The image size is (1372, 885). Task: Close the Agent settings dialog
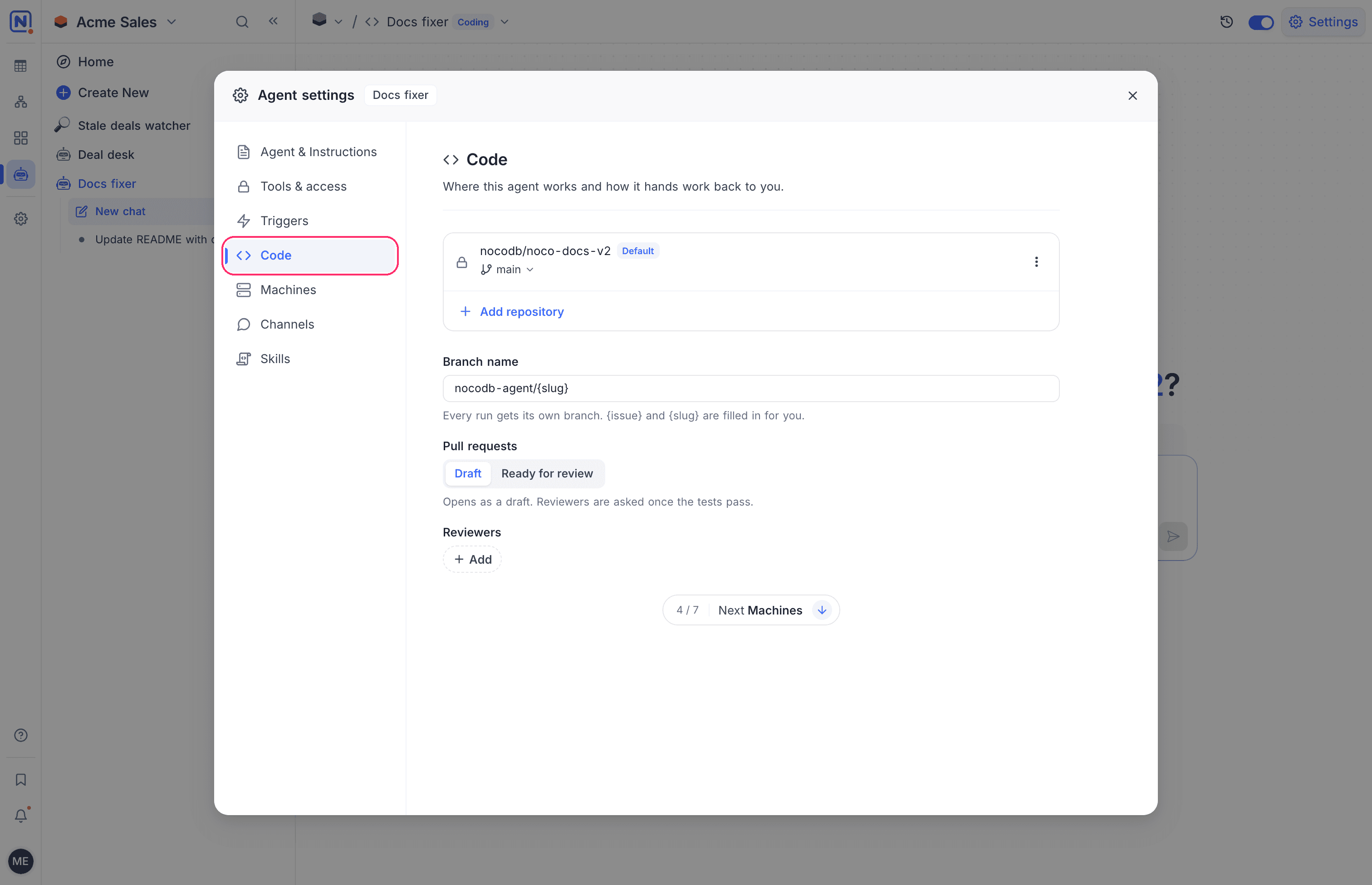pos(1132,96)
